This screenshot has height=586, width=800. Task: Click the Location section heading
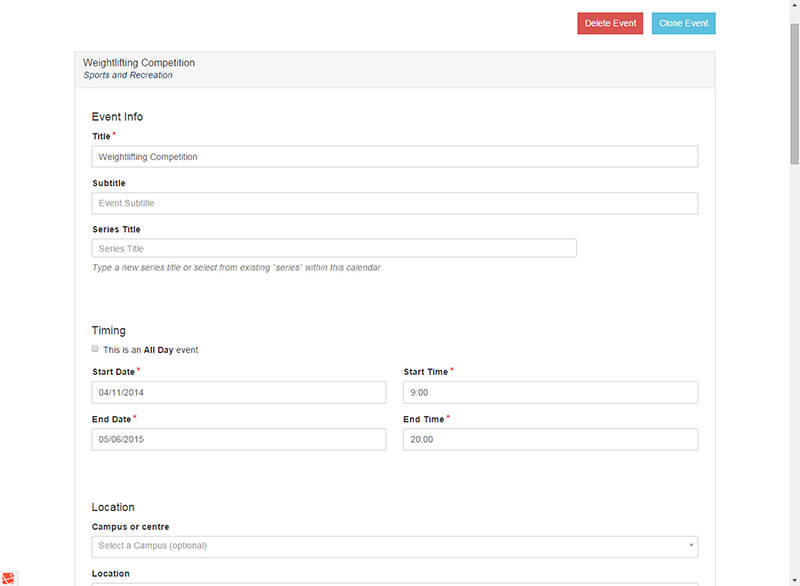[x=113, y=507]
